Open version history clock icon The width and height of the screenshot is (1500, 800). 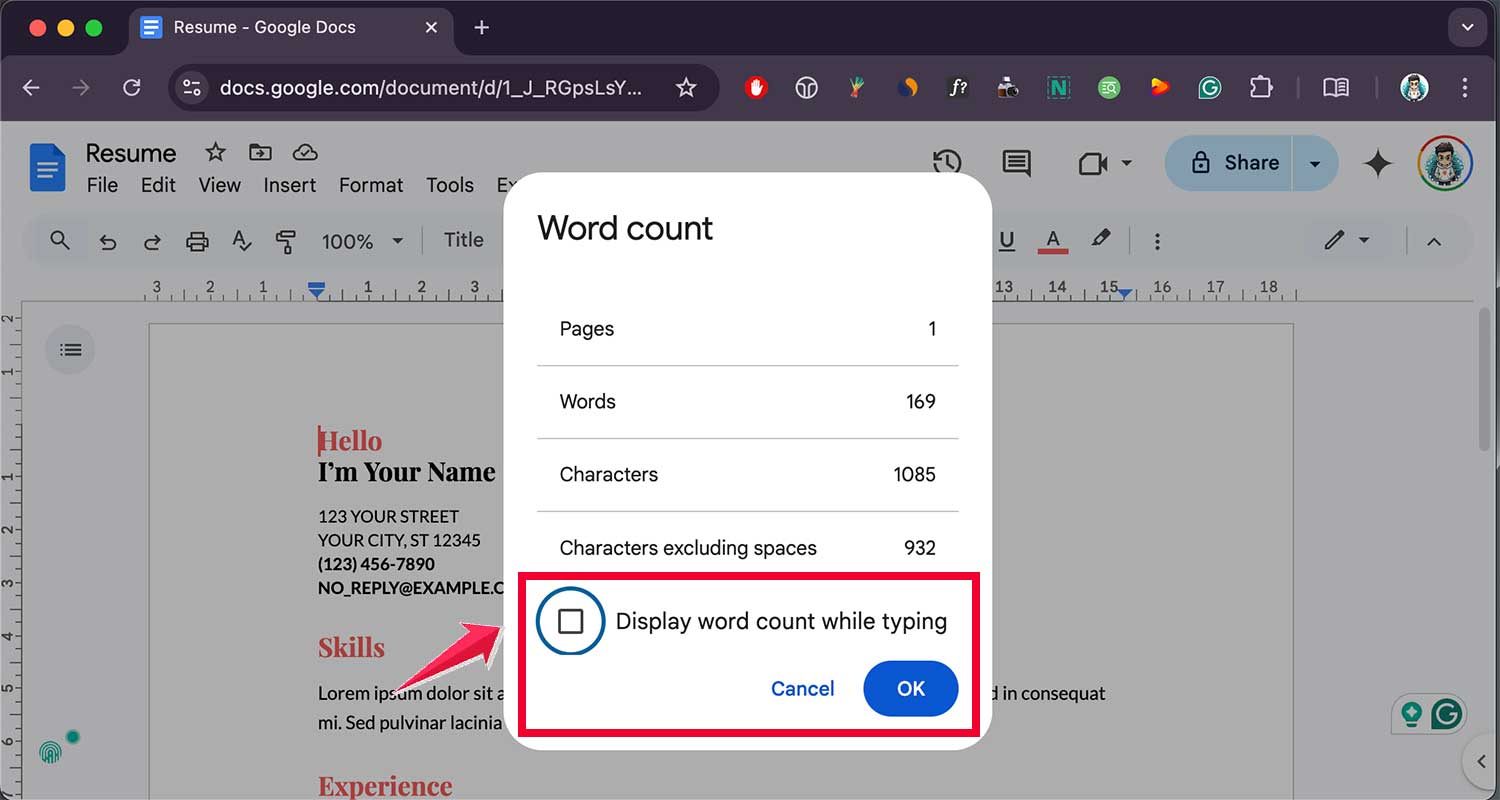947,163
